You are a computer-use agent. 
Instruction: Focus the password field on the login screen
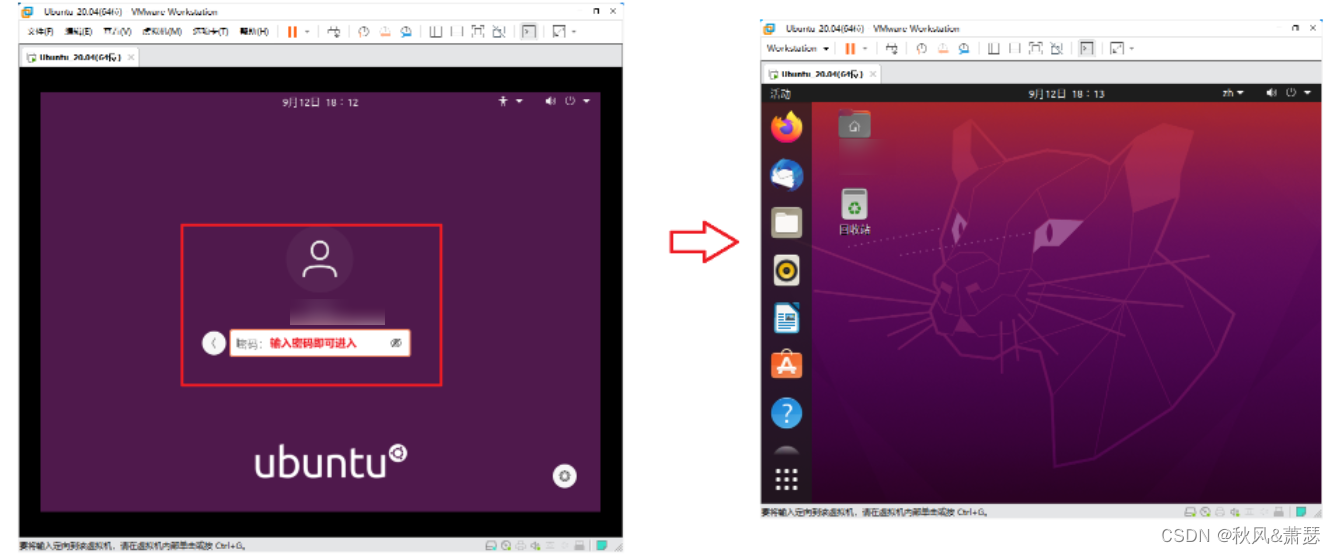pyautogui.click(x=320, y=343)
